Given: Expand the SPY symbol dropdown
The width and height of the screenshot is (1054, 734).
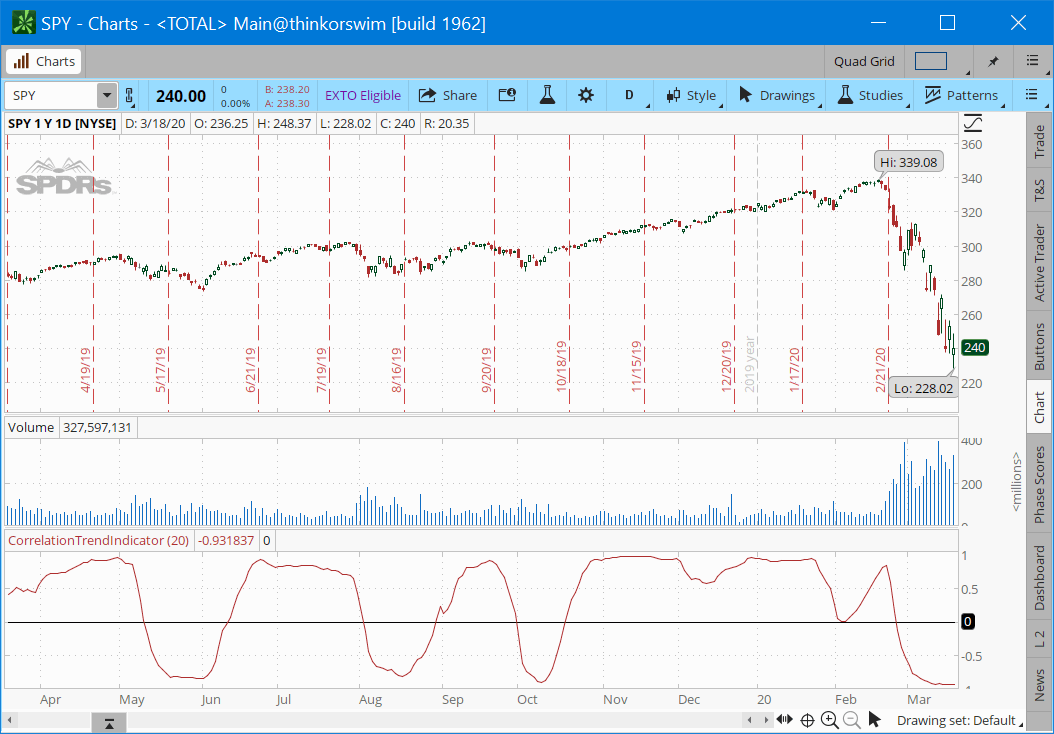Looking at the screenshot, I should (106, 96).
